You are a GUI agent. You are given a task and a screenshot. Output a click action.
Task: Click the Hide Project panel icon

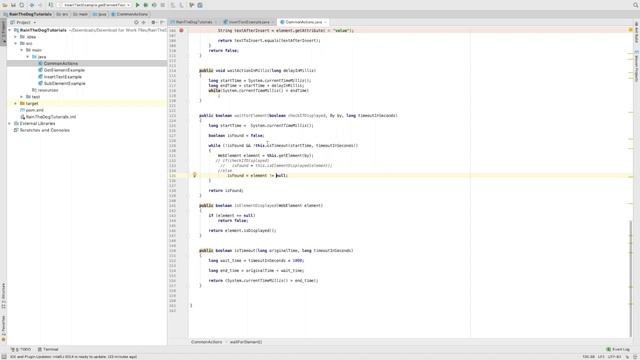click(x=162, y=22)
